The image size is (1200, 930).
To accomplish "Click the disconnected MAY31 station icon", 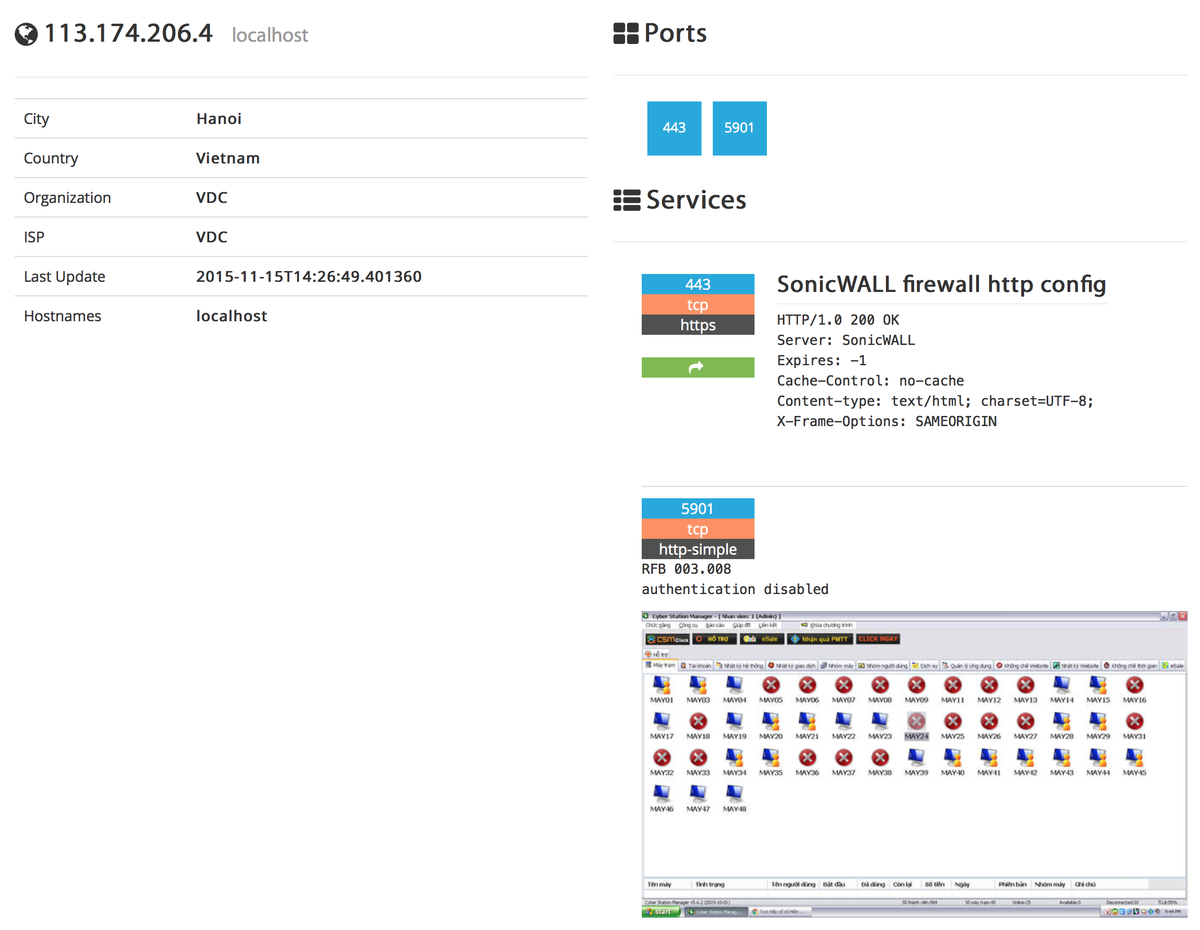I will [1134, 721].
